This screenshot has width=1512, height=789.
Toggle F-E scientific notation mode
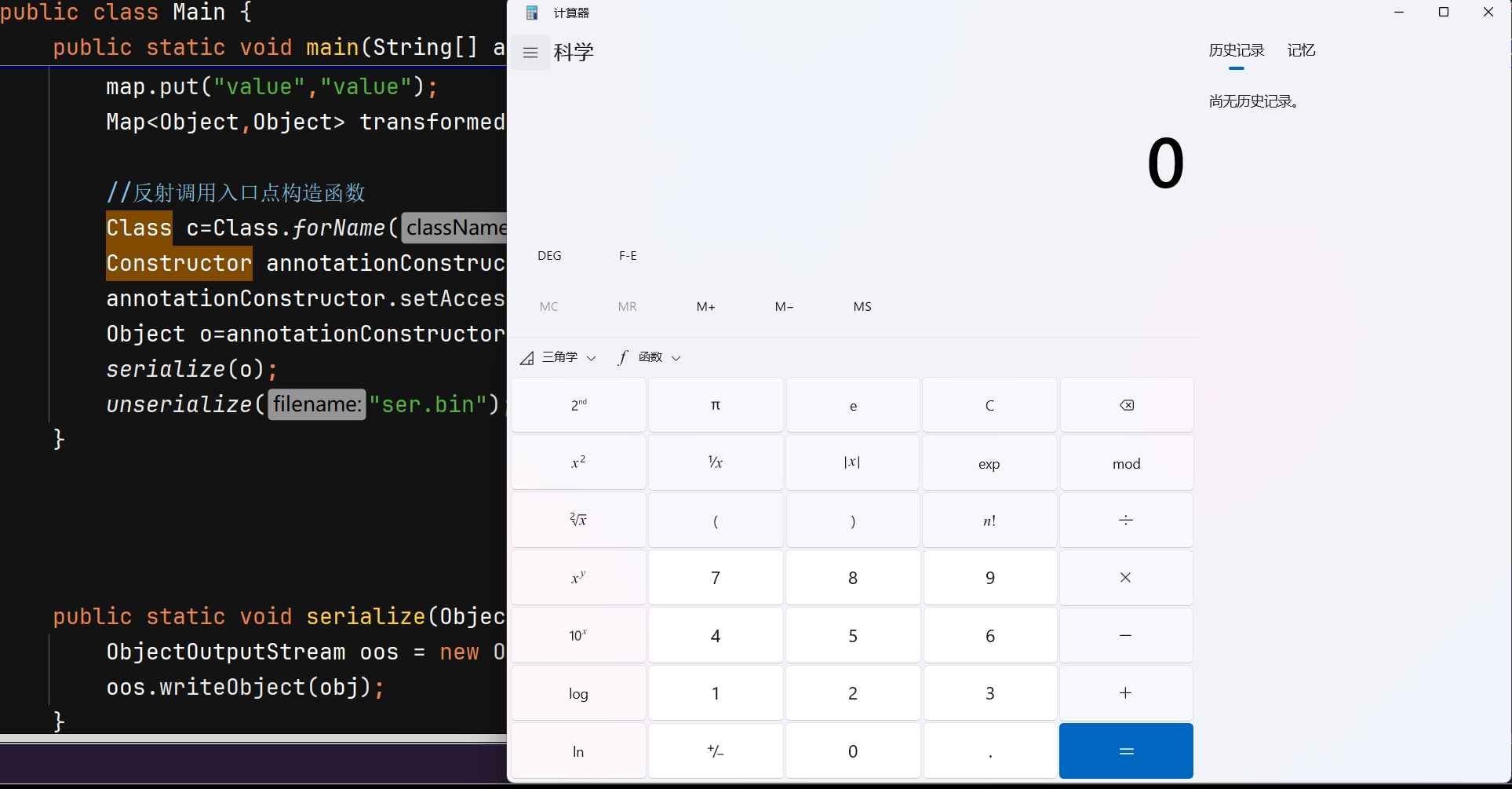(x=628, y=256)
